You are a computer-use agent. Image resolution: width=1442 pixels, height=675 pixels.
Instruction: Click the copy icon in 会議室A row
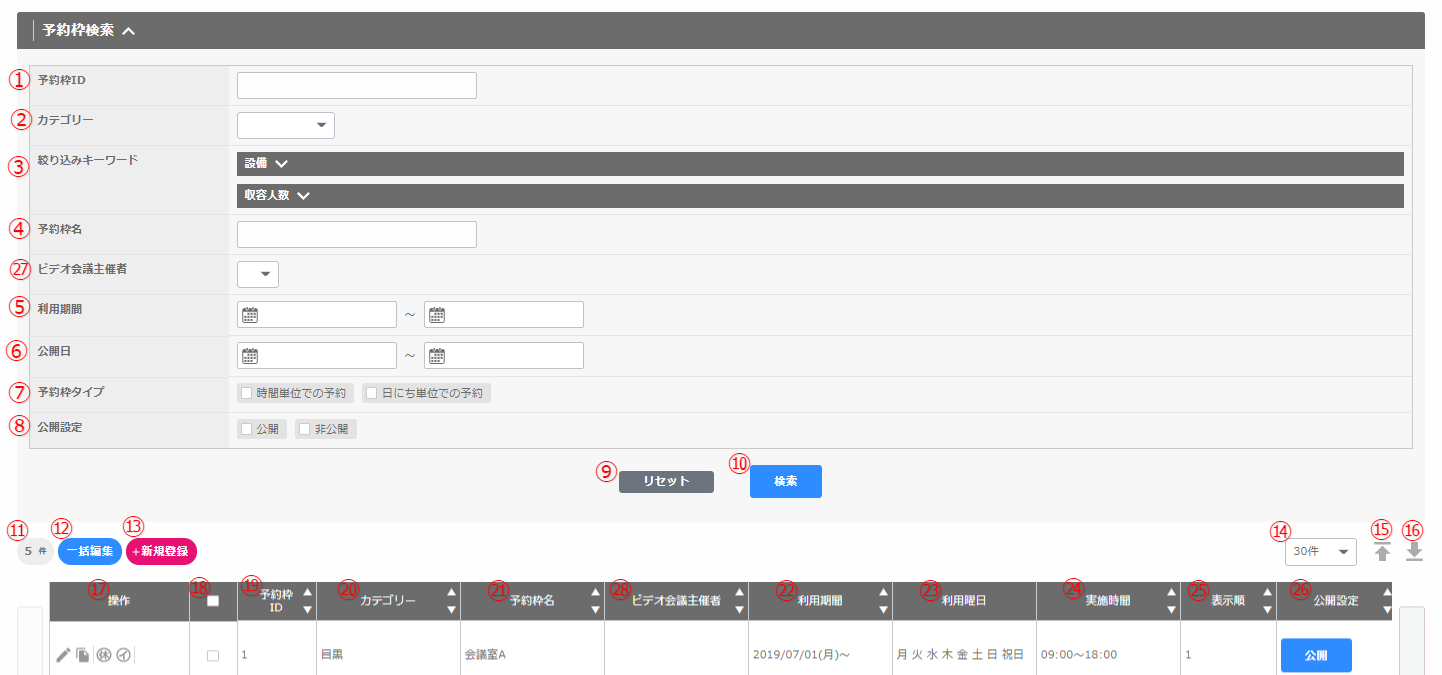click(83, 656)
